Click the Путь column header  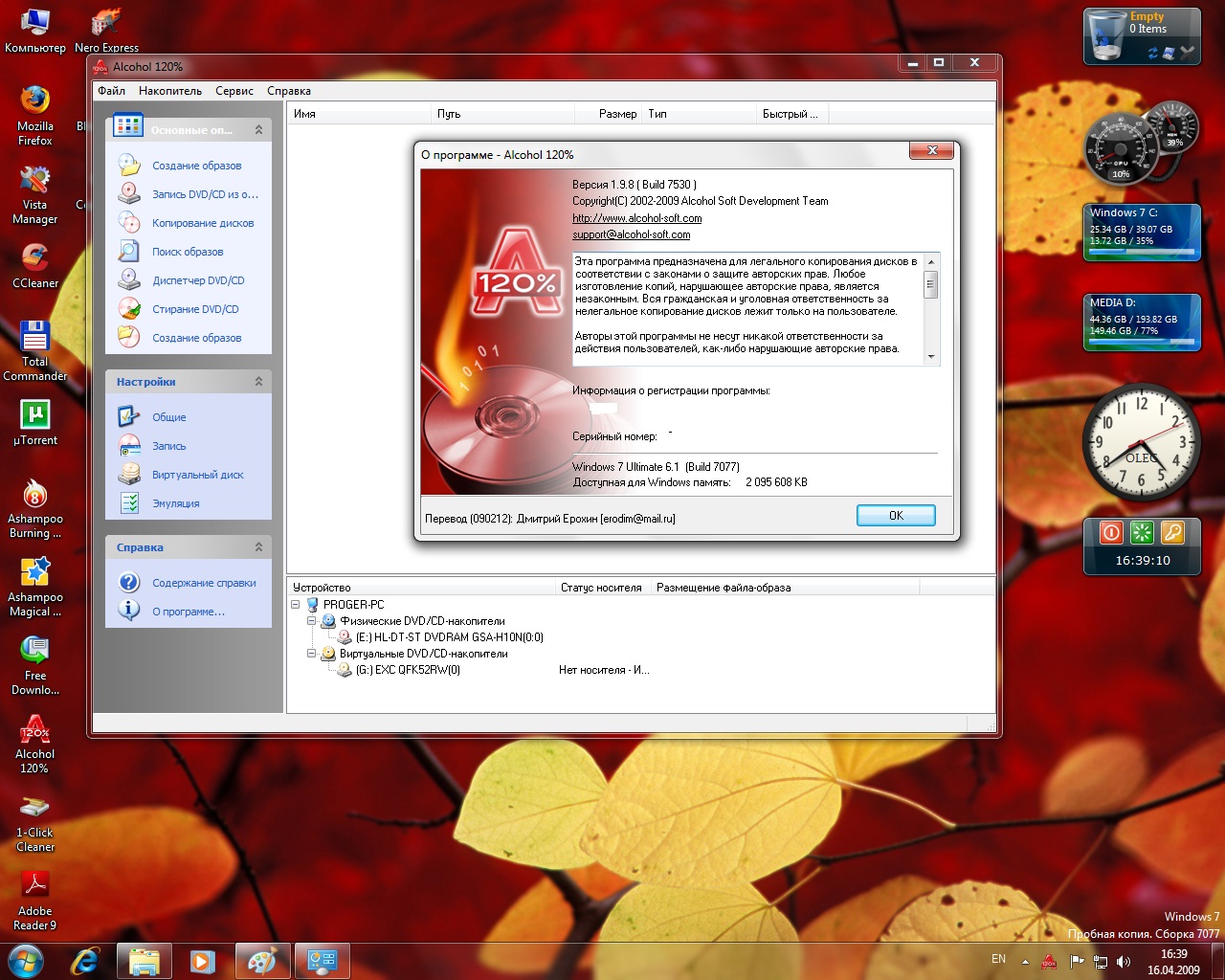click(x=502, y=114)
